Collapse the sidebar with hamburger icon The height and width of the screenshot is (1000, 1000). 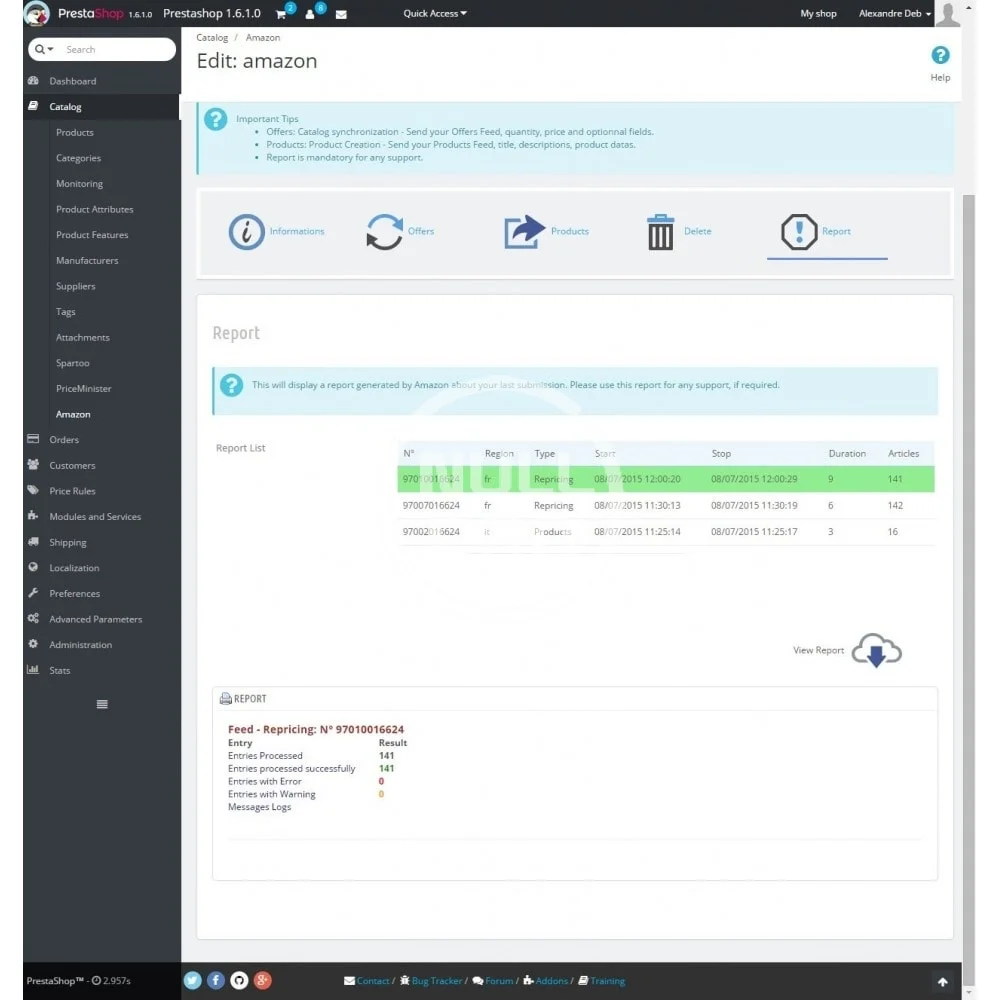click(x=102, y=704)
